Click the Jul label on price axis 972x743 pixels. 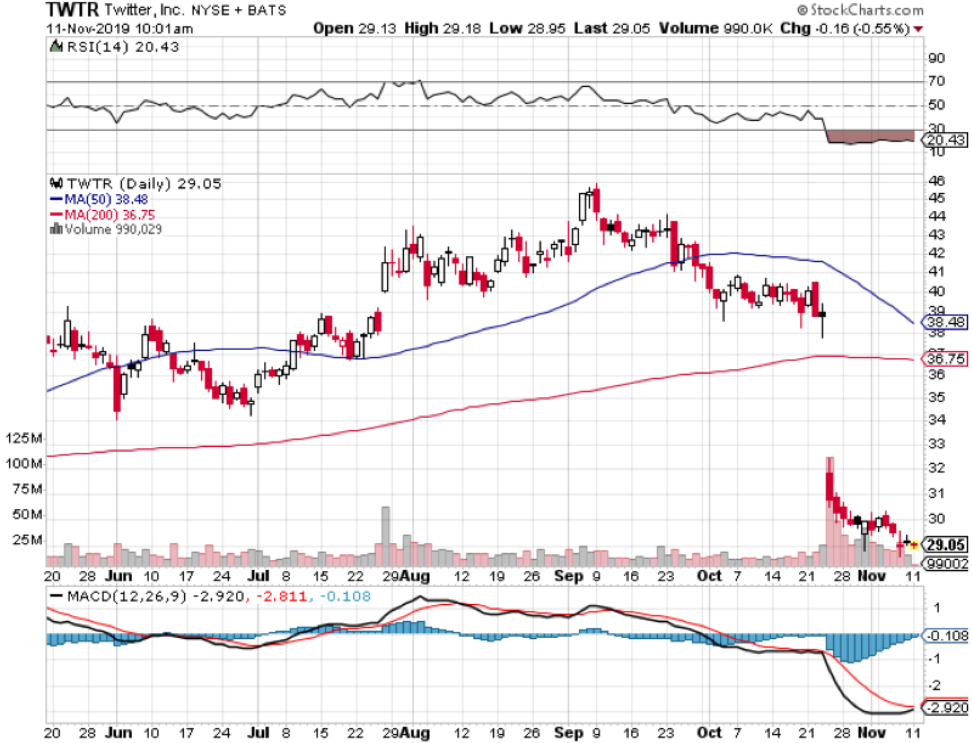[258, 576]
